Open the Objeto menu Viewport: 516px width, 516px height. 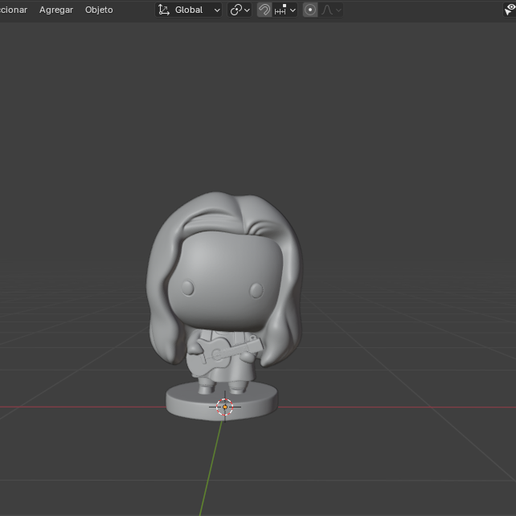[x=99, y=10]
